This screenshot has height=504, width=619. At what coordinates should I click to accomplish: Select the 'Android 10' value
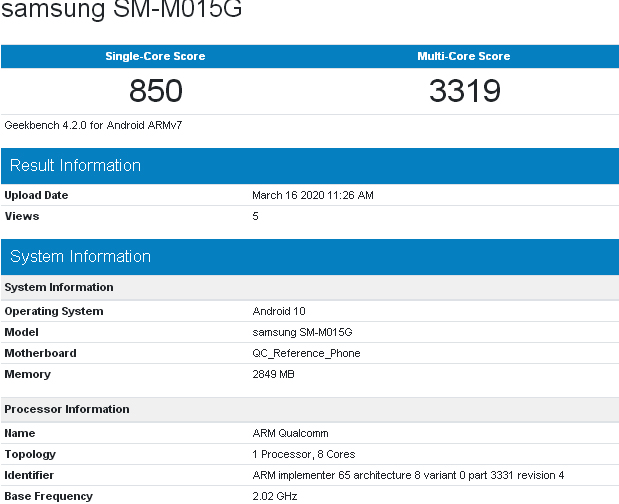coord(279,311)
